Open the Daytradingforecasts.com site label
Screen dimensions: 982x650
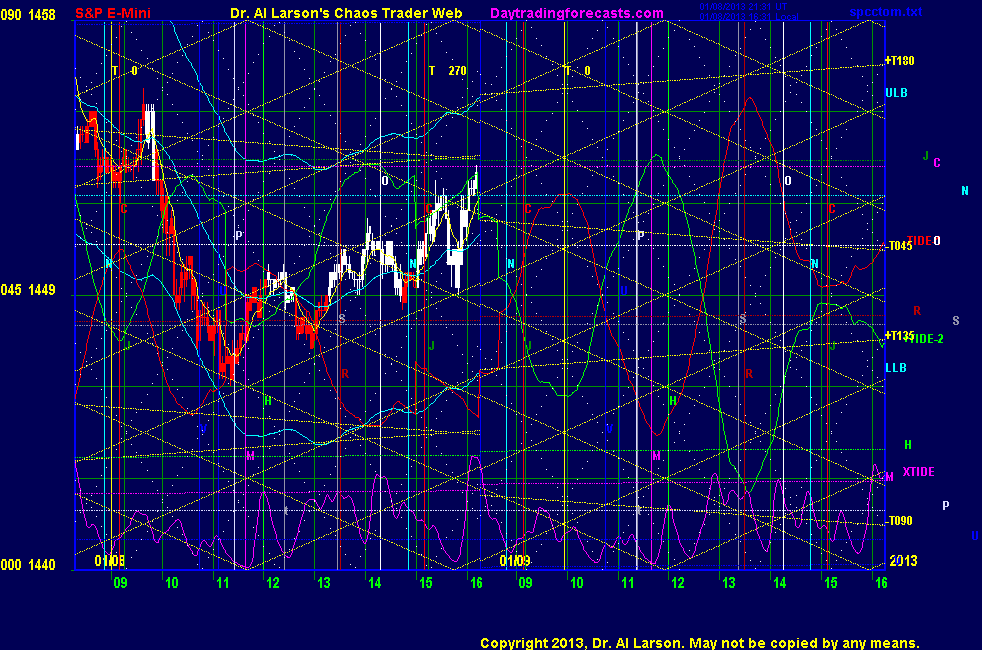coord(577,13)
